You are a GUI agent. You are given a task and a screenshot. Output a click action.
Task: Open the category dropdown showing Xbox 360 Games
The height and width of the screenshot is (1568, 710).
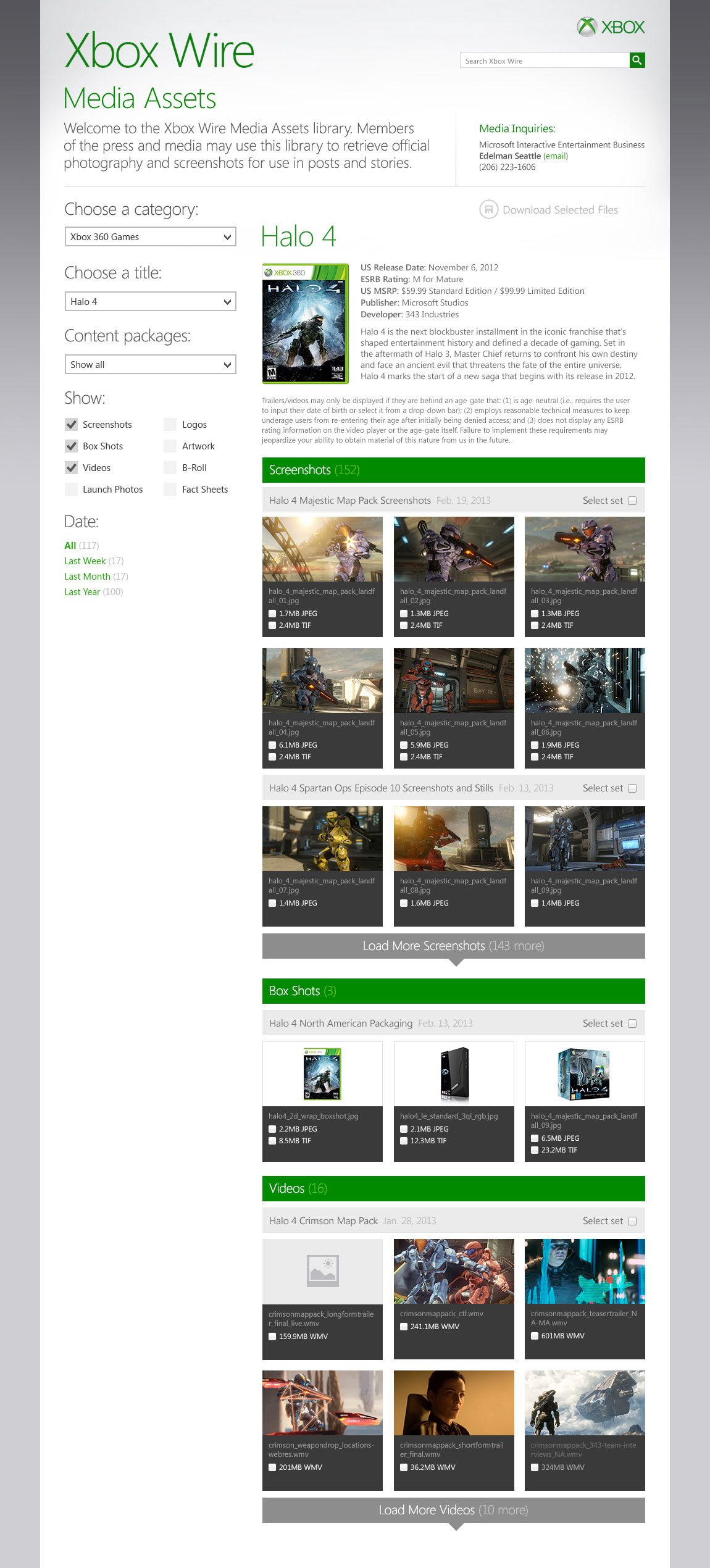151,237
